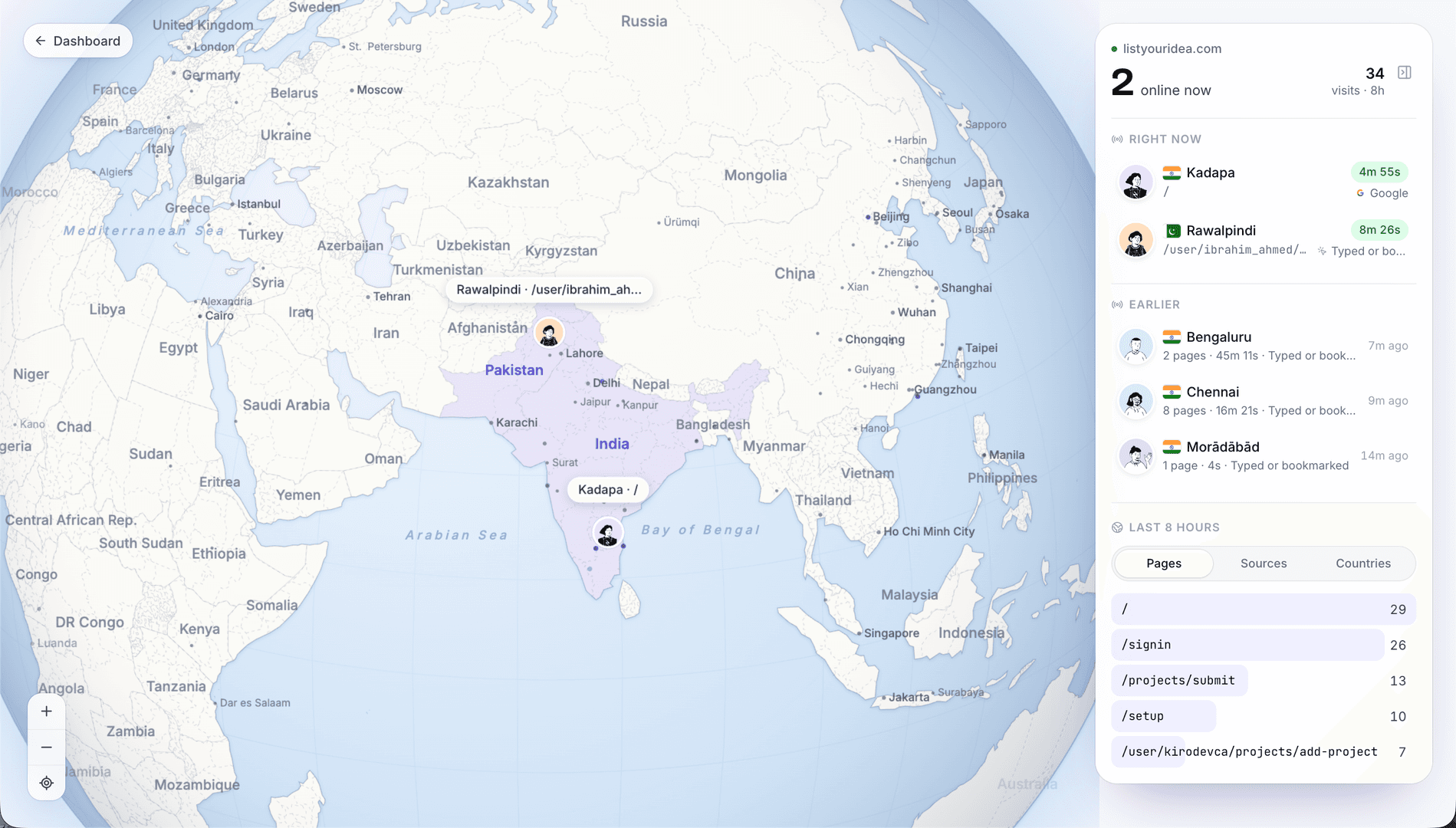Click the 4m 55s duration badge

pos(1379,172)
